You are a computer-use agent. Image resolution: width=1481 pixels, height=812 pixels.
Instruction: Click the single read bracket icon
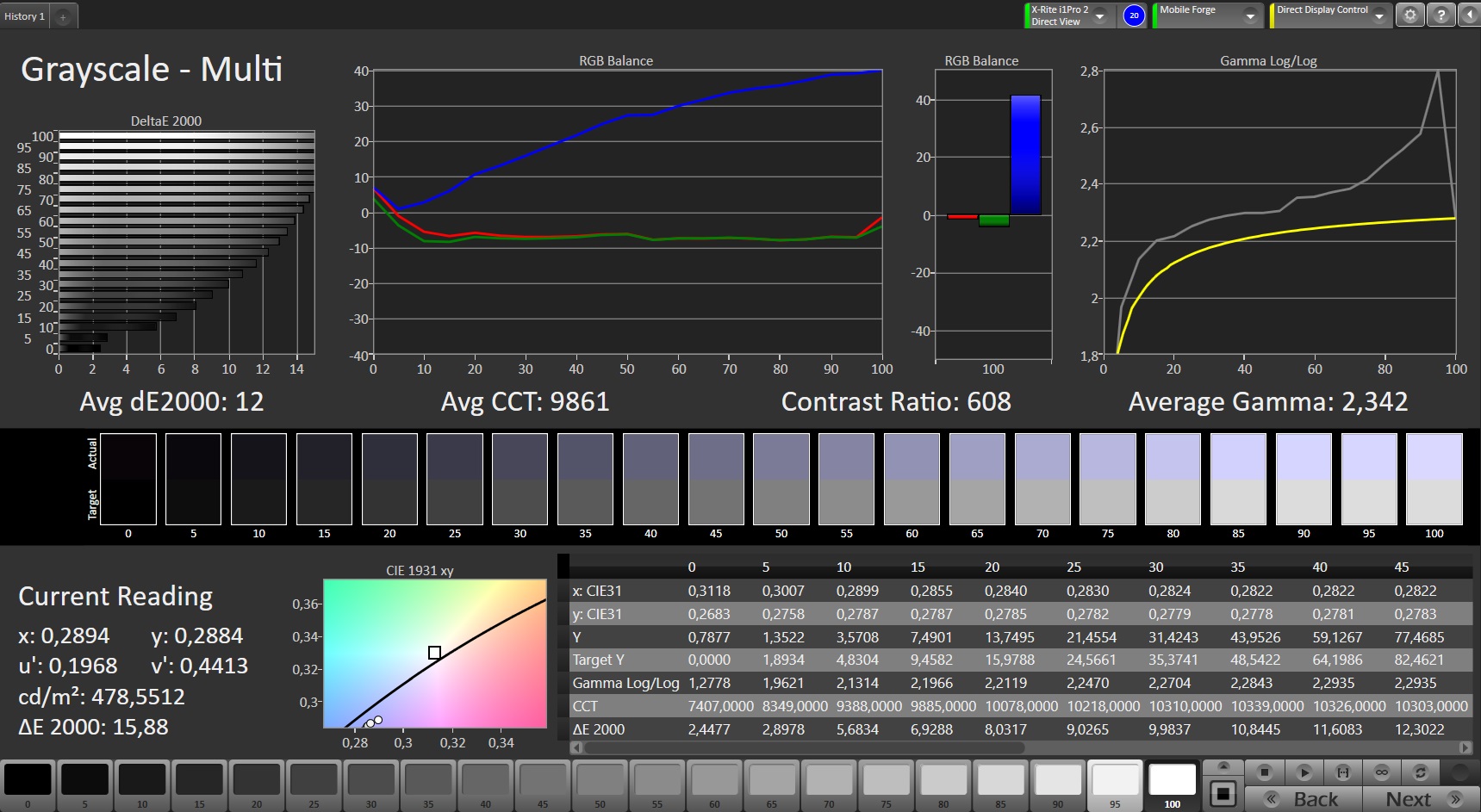click(x=1342, y=772)
